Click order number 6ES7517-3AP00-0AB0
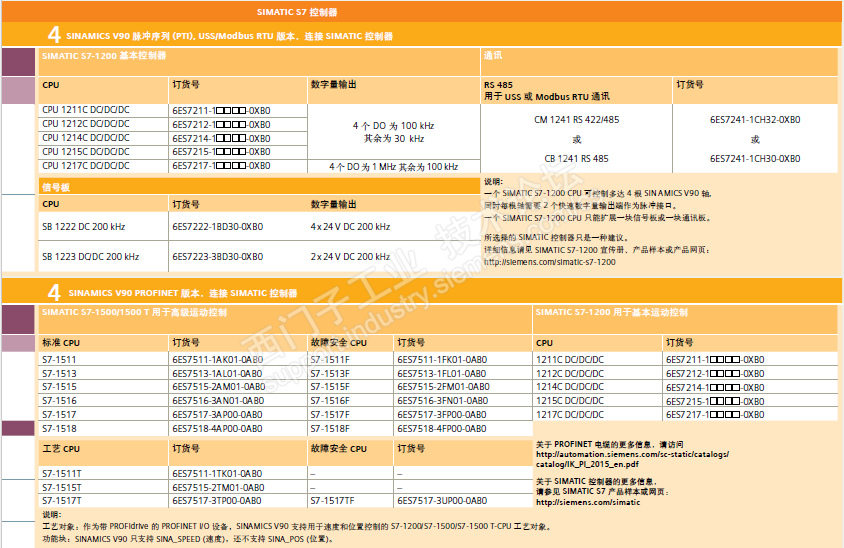844x548 pixels. tap(217, 415)
